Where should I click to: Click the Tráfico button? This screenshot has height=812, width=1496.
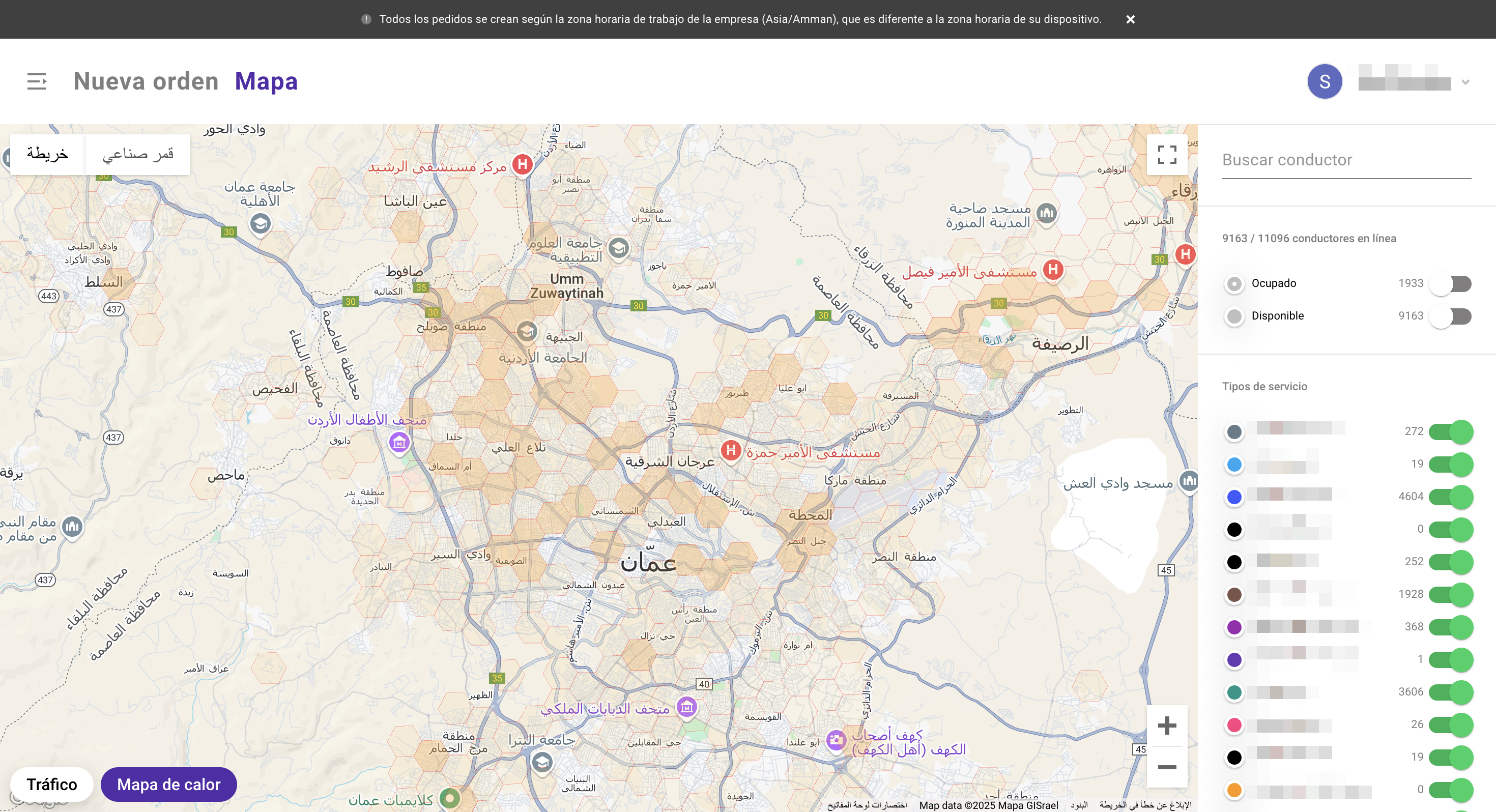click(x=52, y=784)
